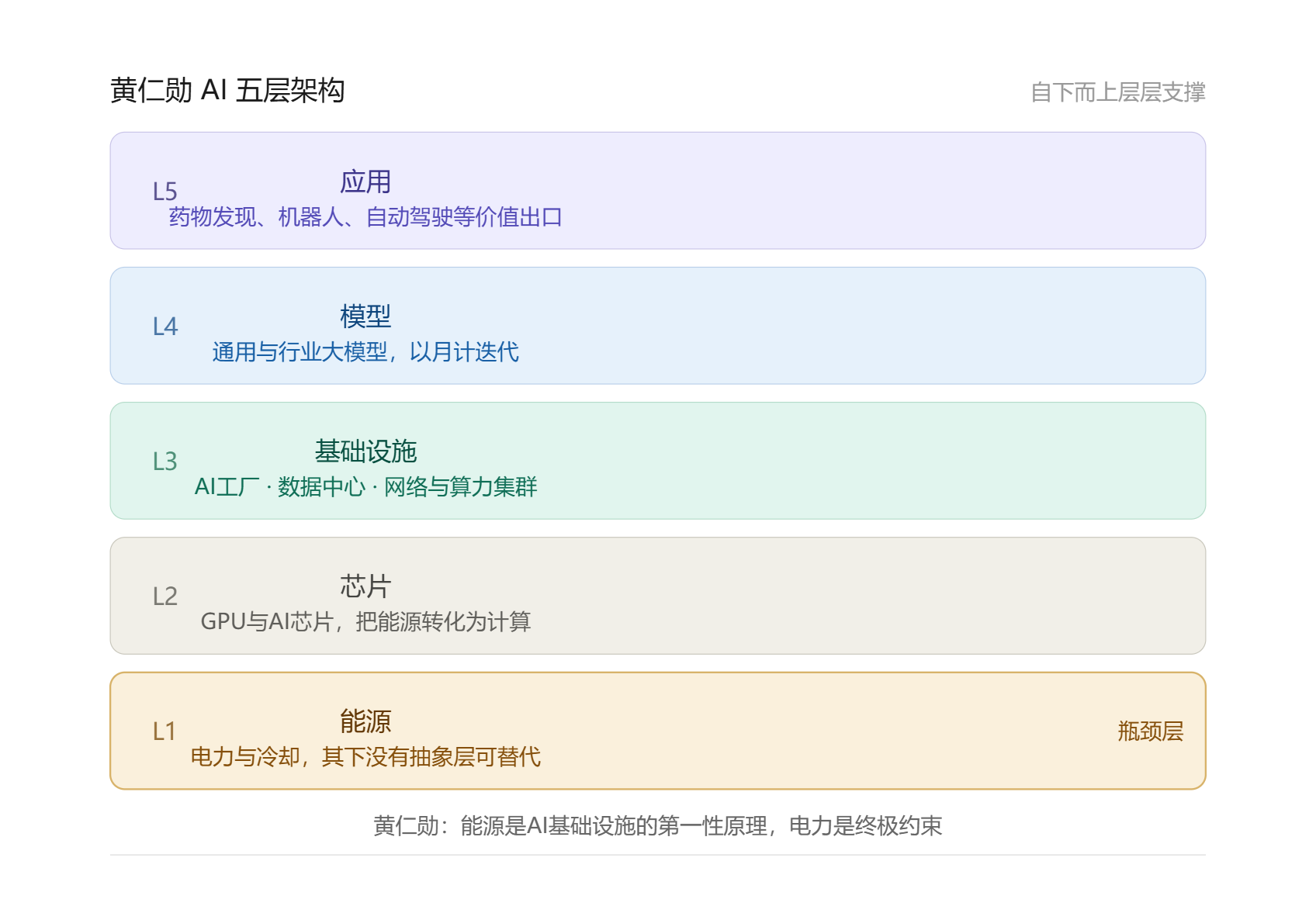Click the 瓶颈层 tag on the energy layer
The width and height of the screenshot is (1316, 906).
1151,731
